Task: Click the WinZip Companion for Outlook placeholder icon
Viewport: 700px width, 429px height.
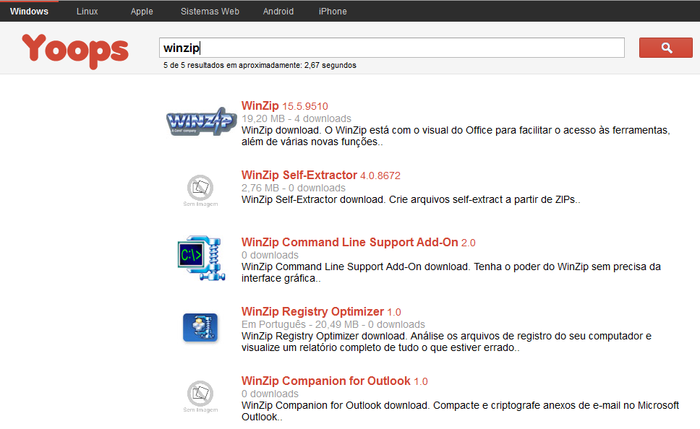Action: [200, 396]
